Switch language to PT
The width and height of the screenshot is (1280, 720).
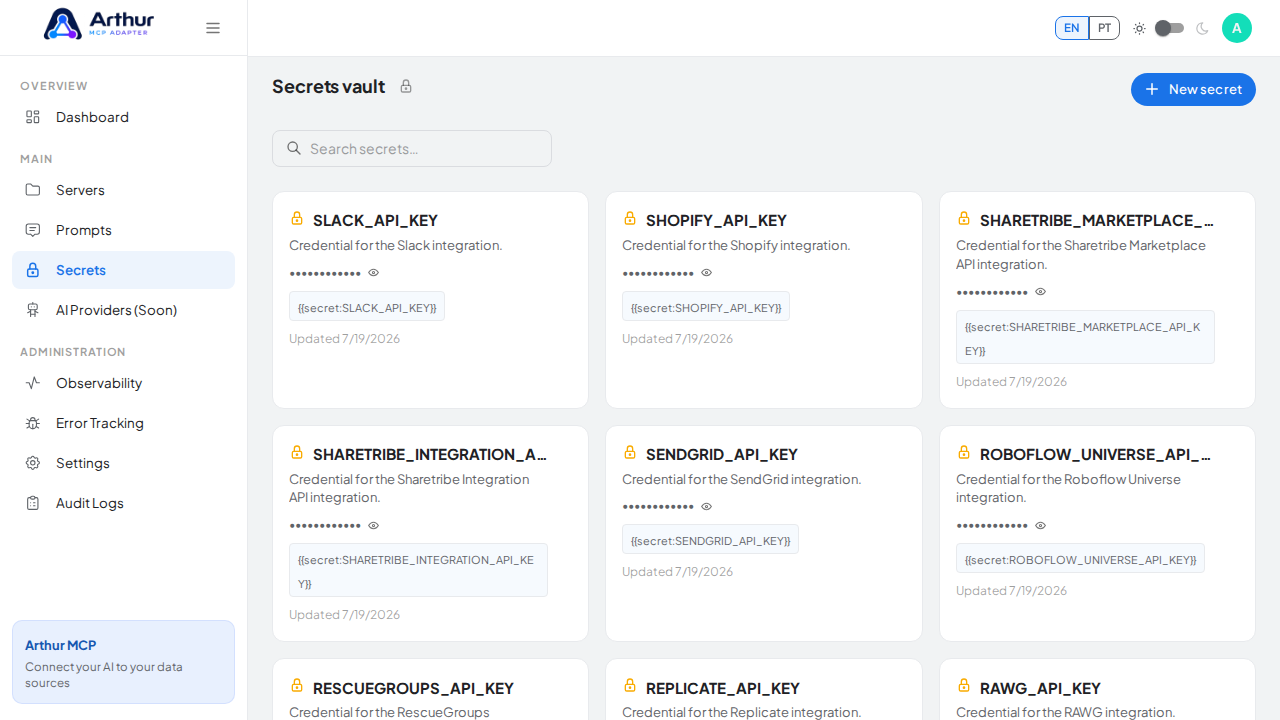(x=1104, y=28)
